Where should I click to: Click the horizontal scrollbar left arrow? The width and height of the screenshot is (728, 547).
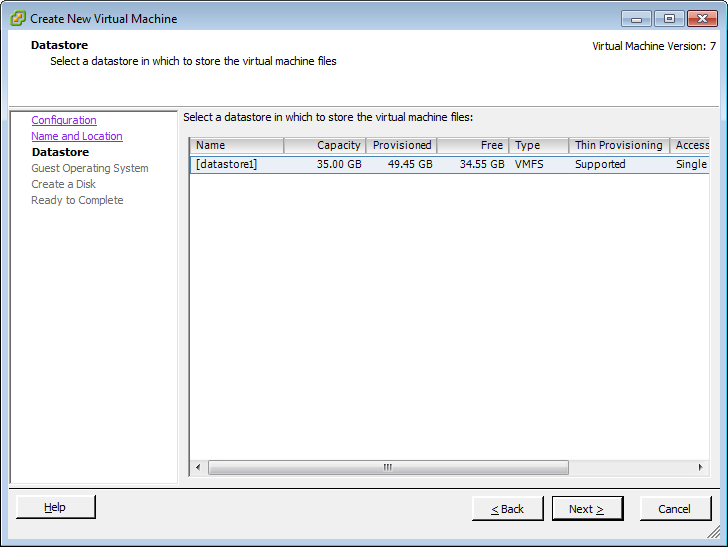tap(198, 467)
